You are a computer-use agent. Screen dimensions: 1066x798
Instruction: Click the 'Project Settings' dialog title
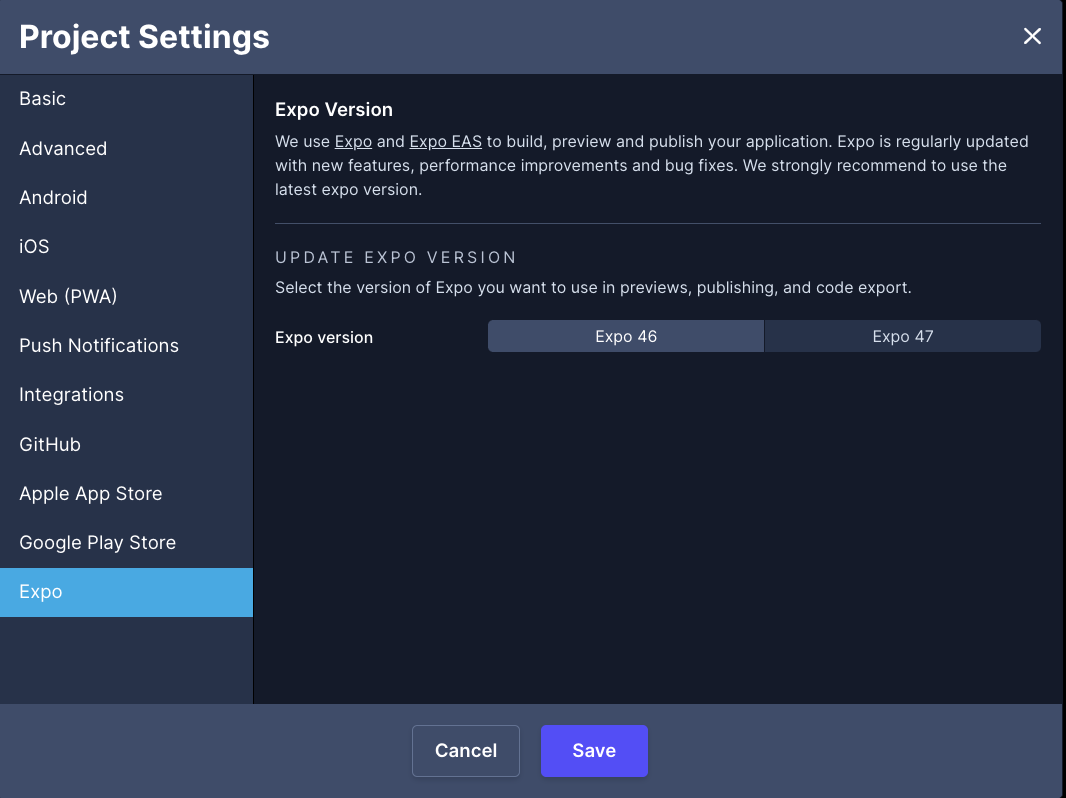pos(144,37)
